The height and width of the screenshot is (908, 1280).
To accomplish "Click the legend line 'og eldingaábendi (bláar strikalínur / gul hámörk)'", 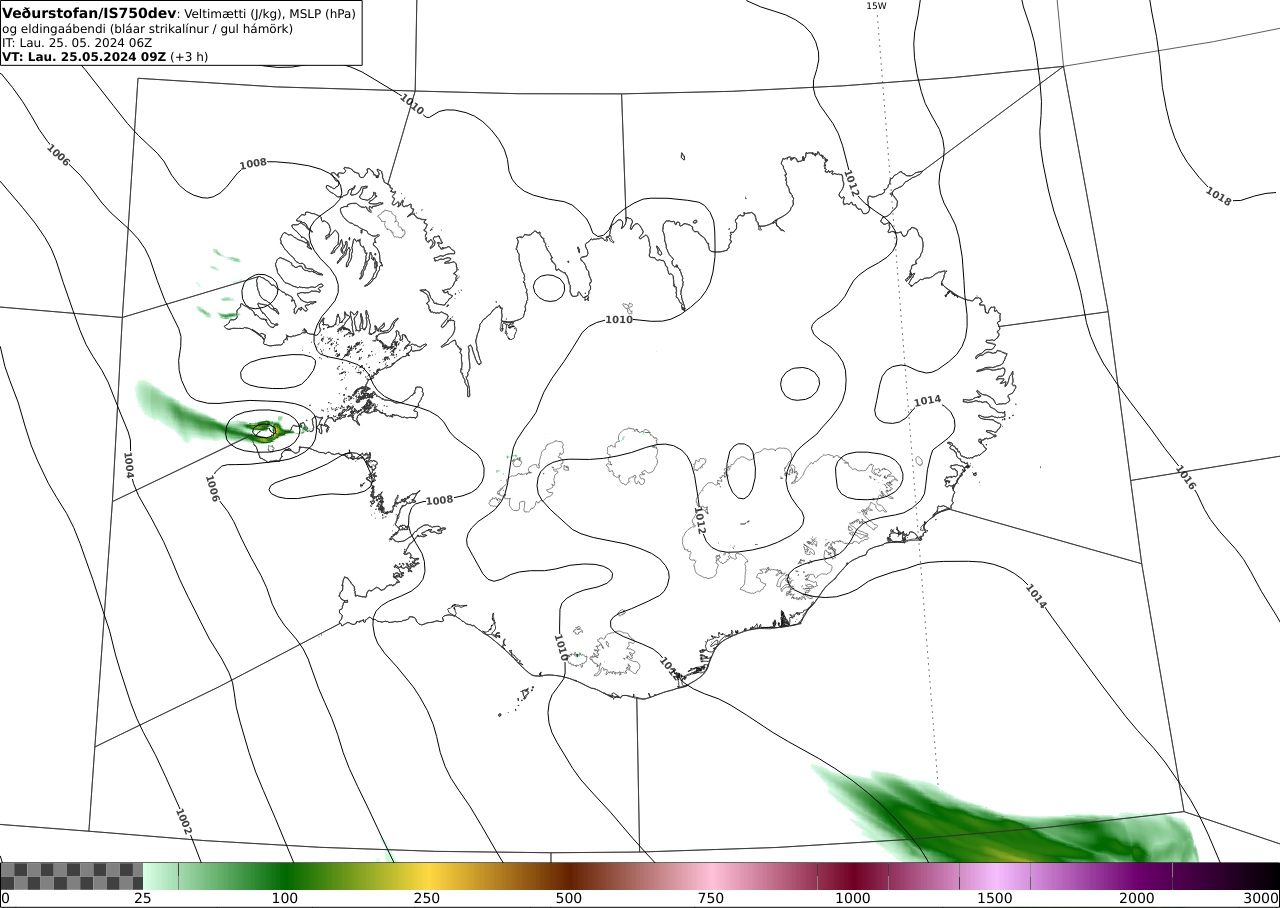I will pos(147,29).
